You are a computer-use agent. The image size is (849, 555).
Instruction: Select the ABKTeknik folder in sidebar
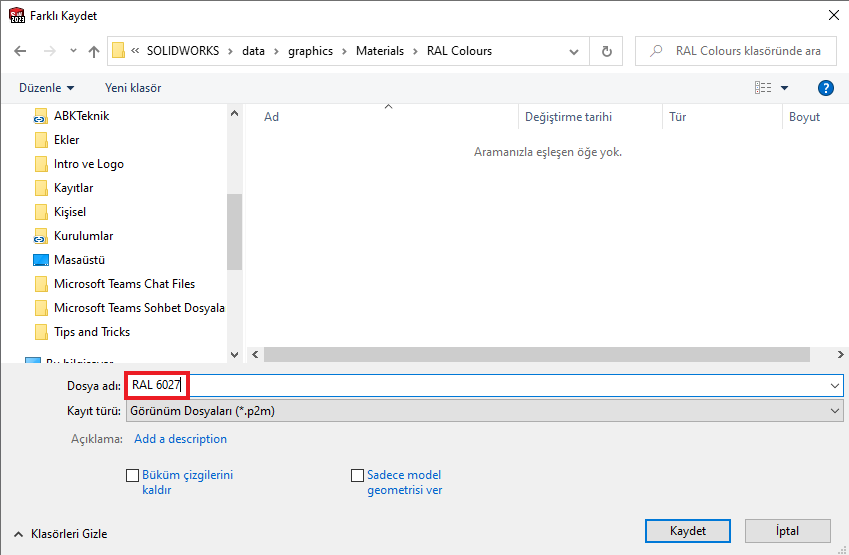[x=81, y=116]
